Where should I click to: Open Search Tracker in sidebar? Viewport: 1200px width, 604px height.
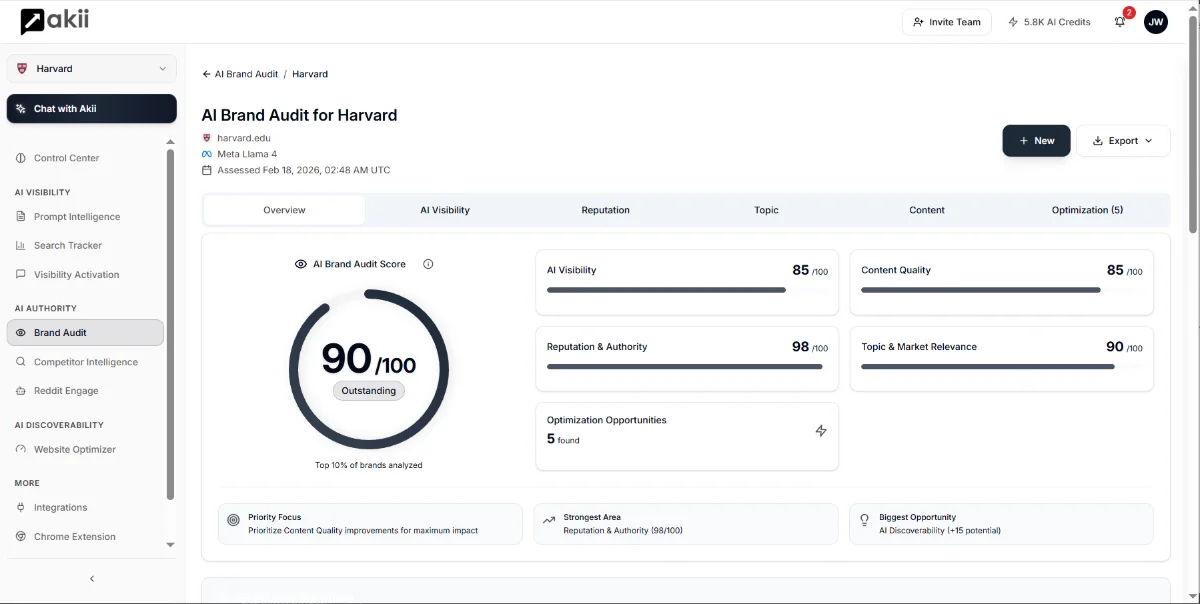tap(67, 246)
